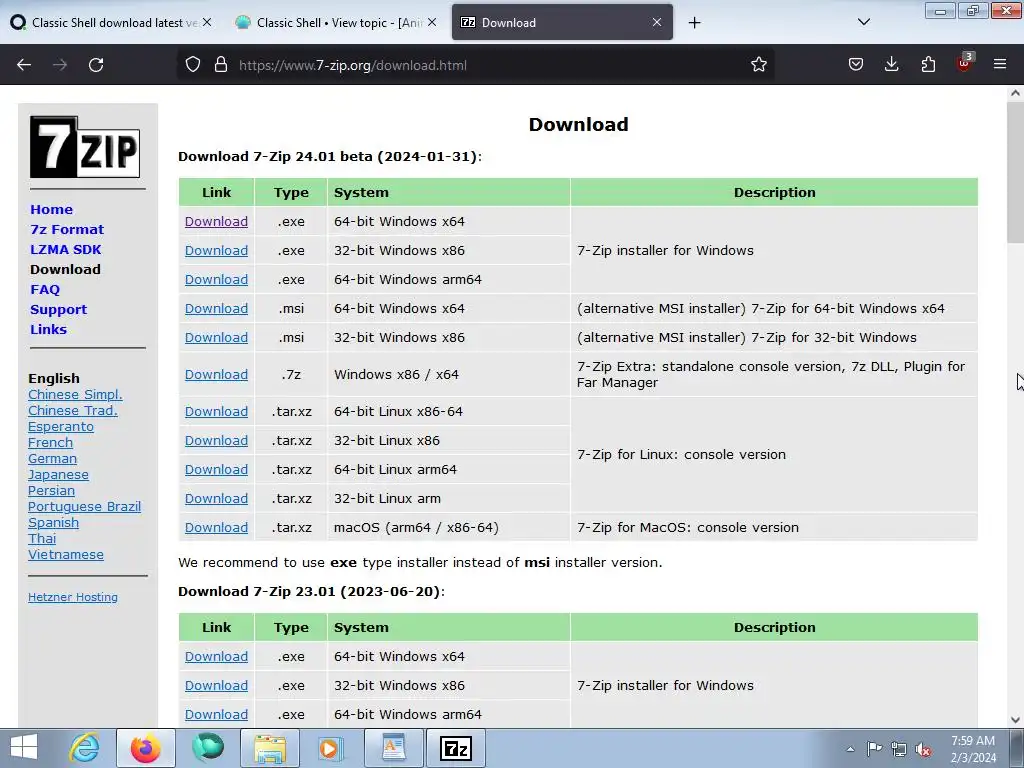Open the extensions puzzle icon

pos(928,64)
